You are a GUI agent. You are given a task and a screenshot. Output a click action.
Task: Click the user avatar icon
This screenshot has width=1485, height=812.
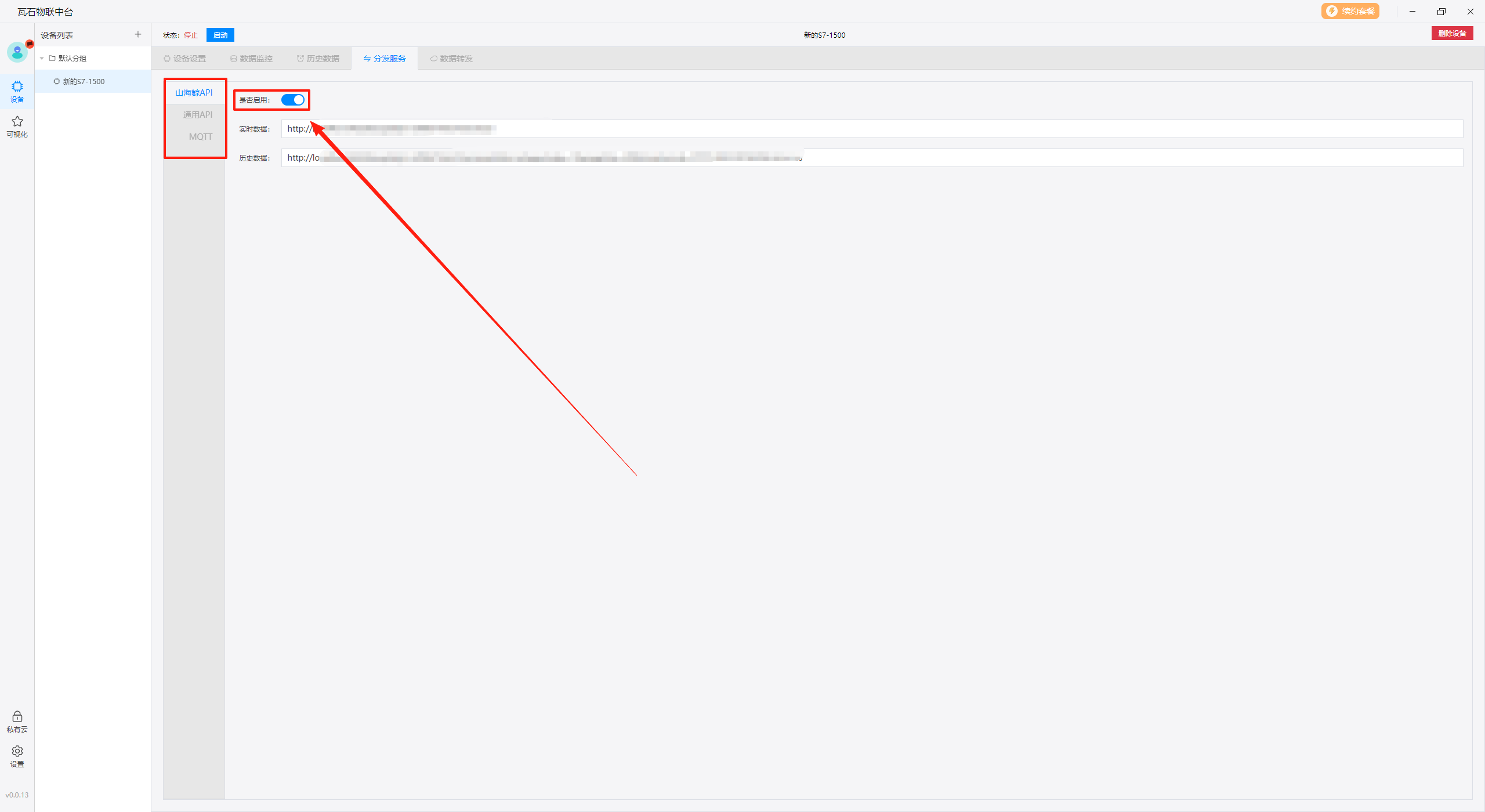tap(17, 52)
